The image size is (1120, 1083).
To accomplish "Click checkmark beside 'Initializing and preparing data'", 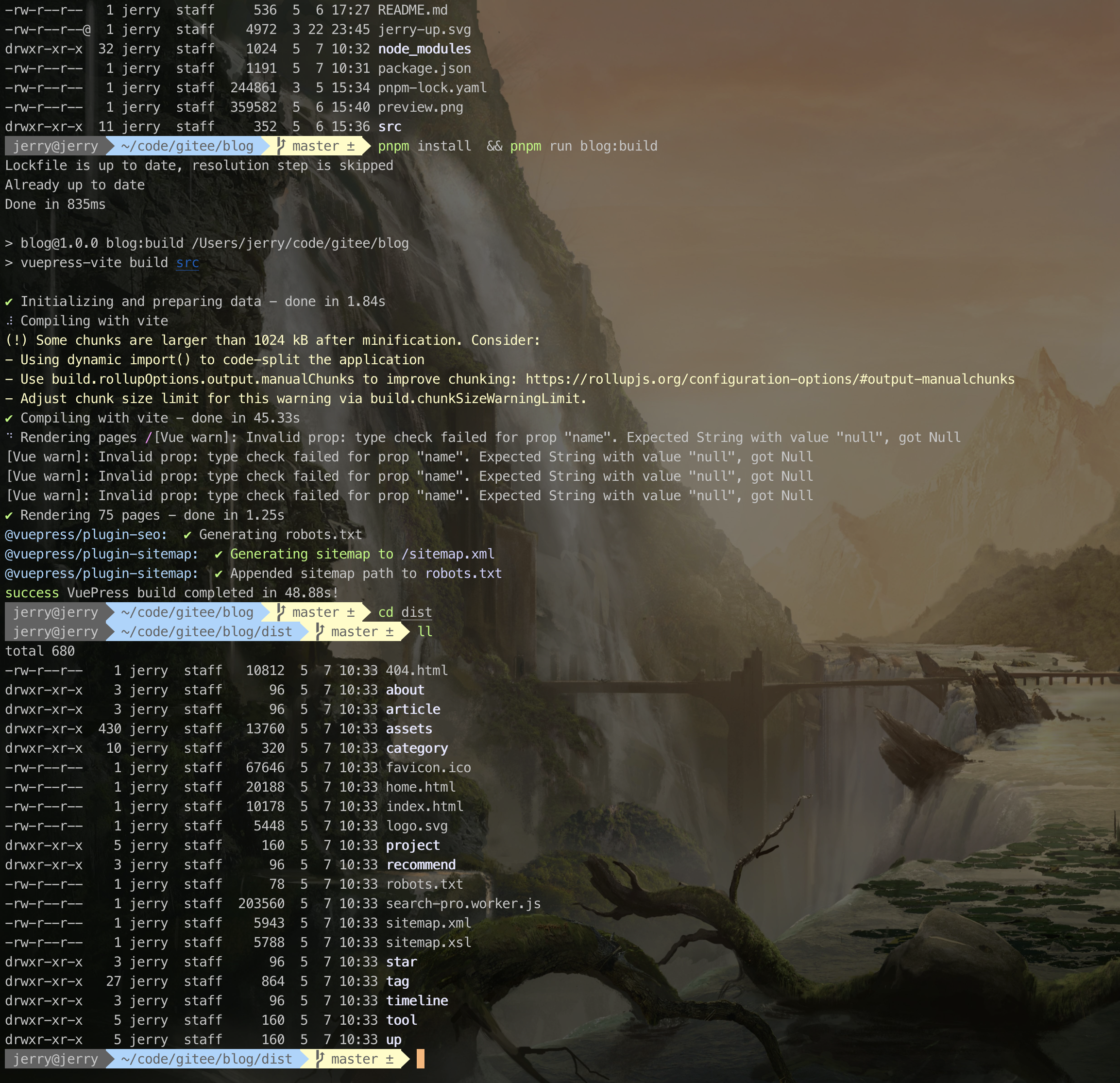I will (x=9, y=301).
